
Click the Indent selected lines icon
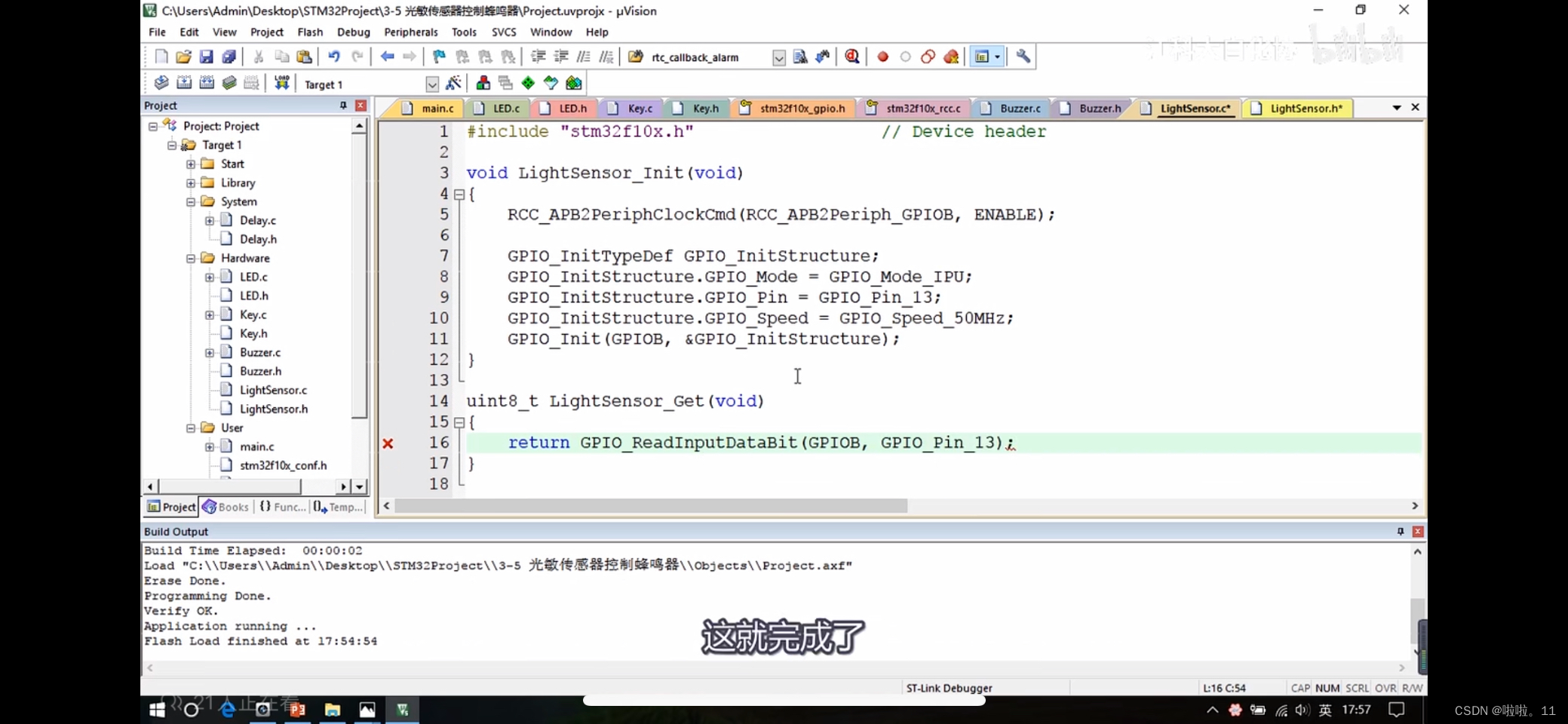tap(539, 57)
